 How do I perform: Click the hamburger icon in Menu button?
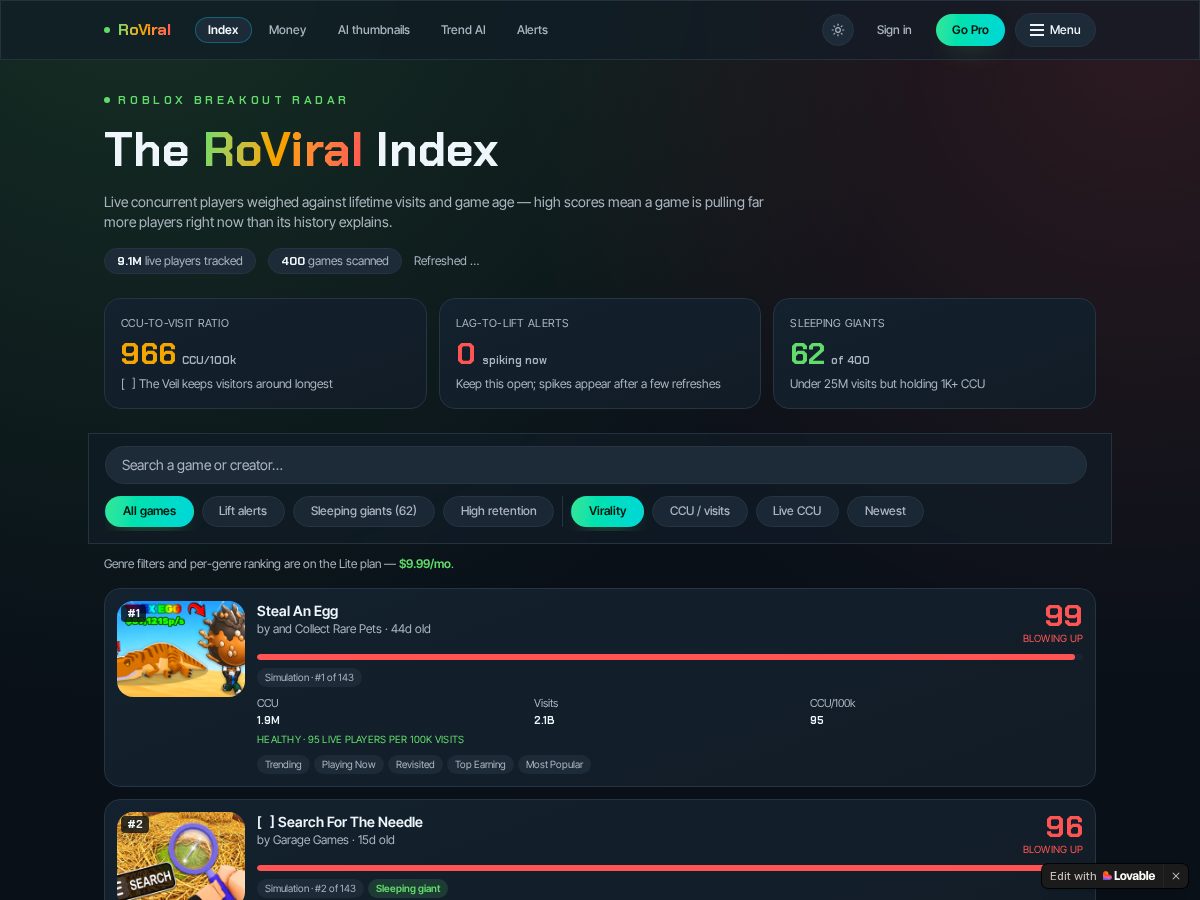pos(1037,30)
